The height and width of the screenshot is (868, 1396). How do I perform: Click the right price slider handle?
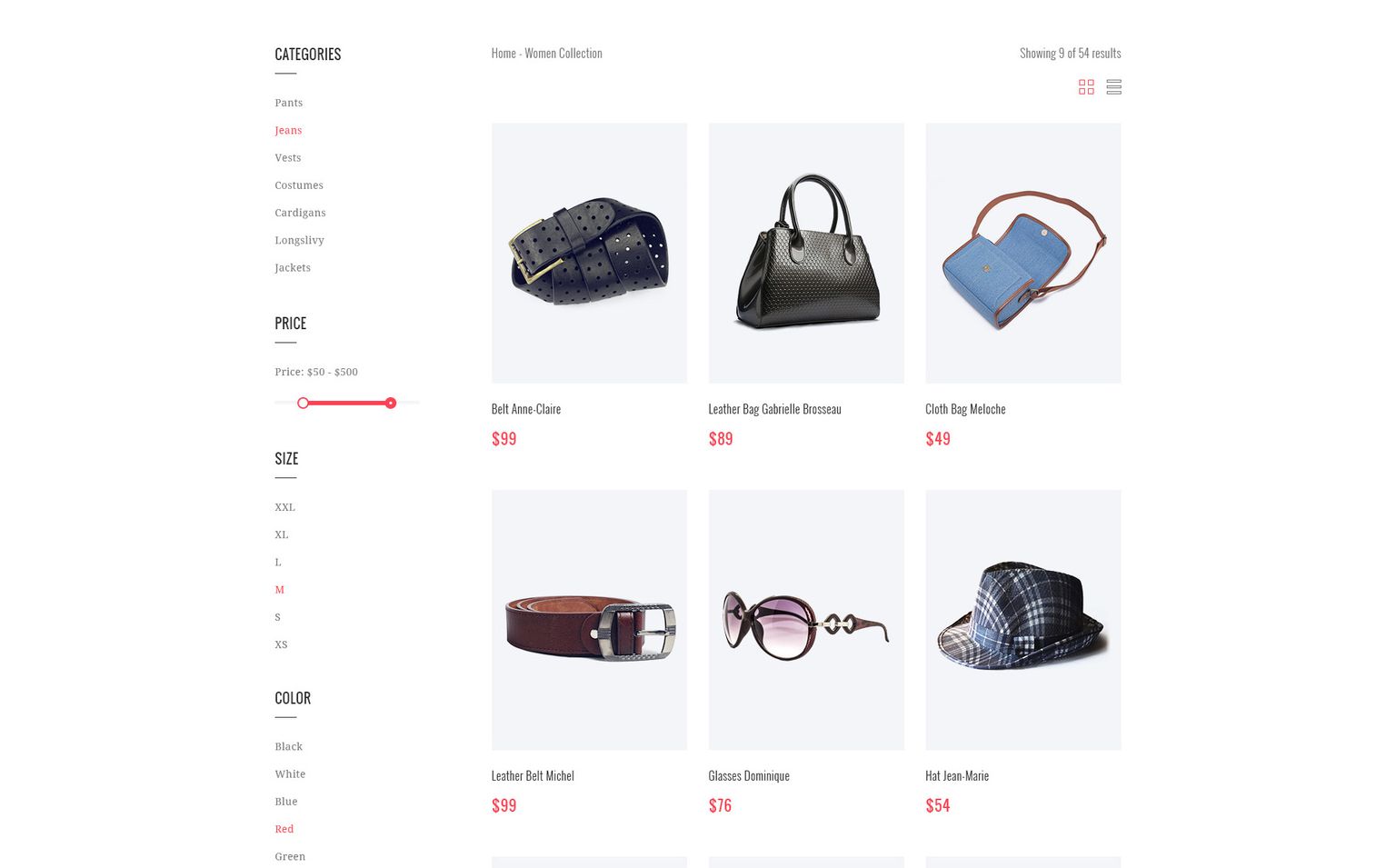click(391, 403)
